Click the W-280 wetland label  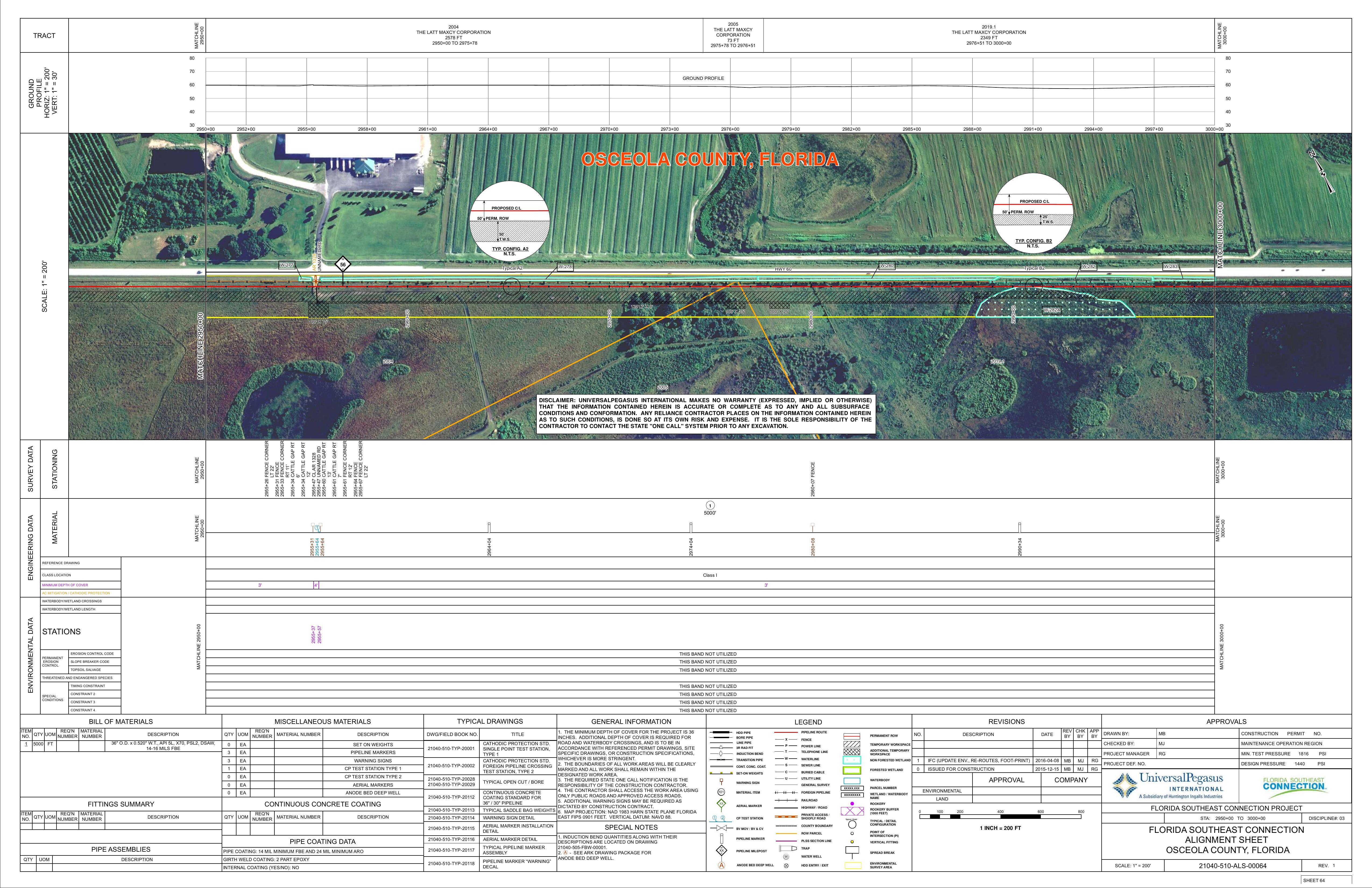point(887,266)
